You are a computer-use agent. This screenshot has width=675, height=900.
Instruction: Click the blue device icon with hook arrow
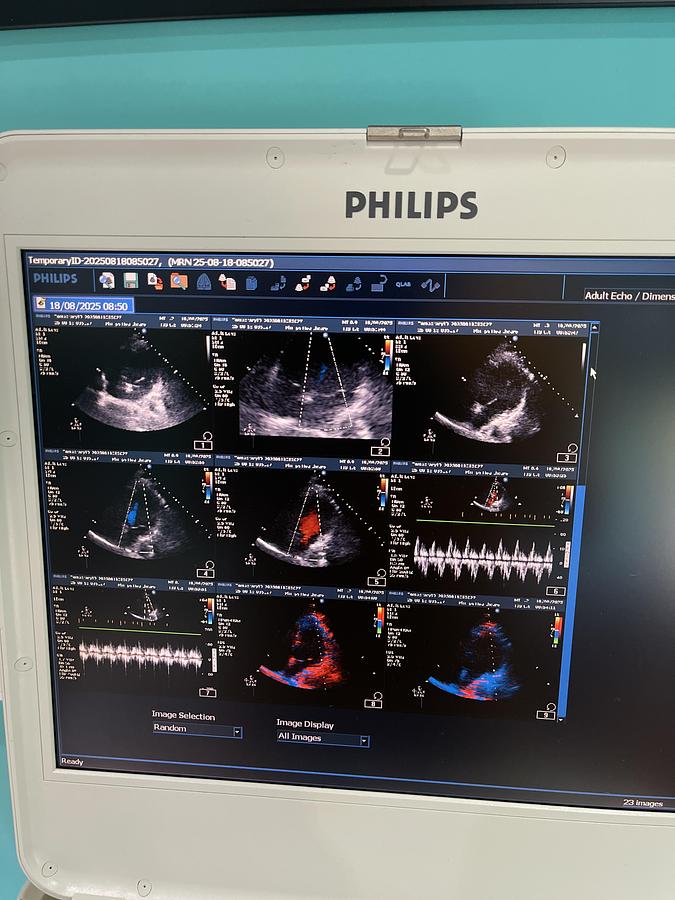point(379,284)
